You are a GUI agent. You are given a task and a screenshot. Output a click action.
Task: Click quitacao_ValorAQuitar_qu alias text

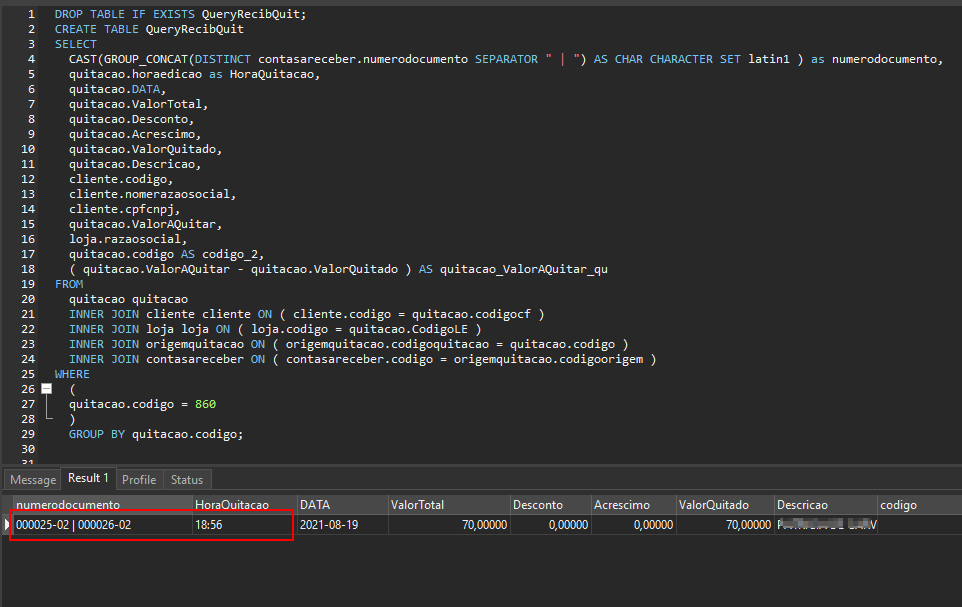[524, 269]
